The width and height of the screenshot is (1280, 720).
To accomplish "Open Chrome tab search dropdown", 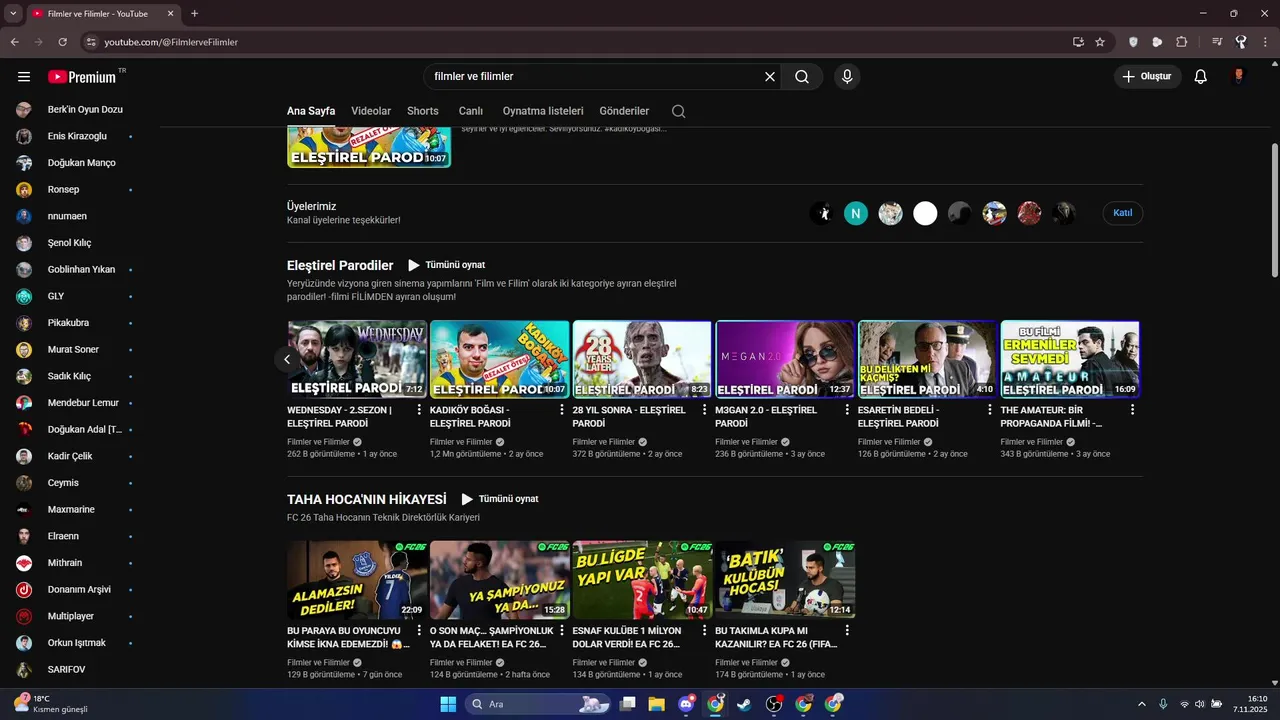I will 13,13.
